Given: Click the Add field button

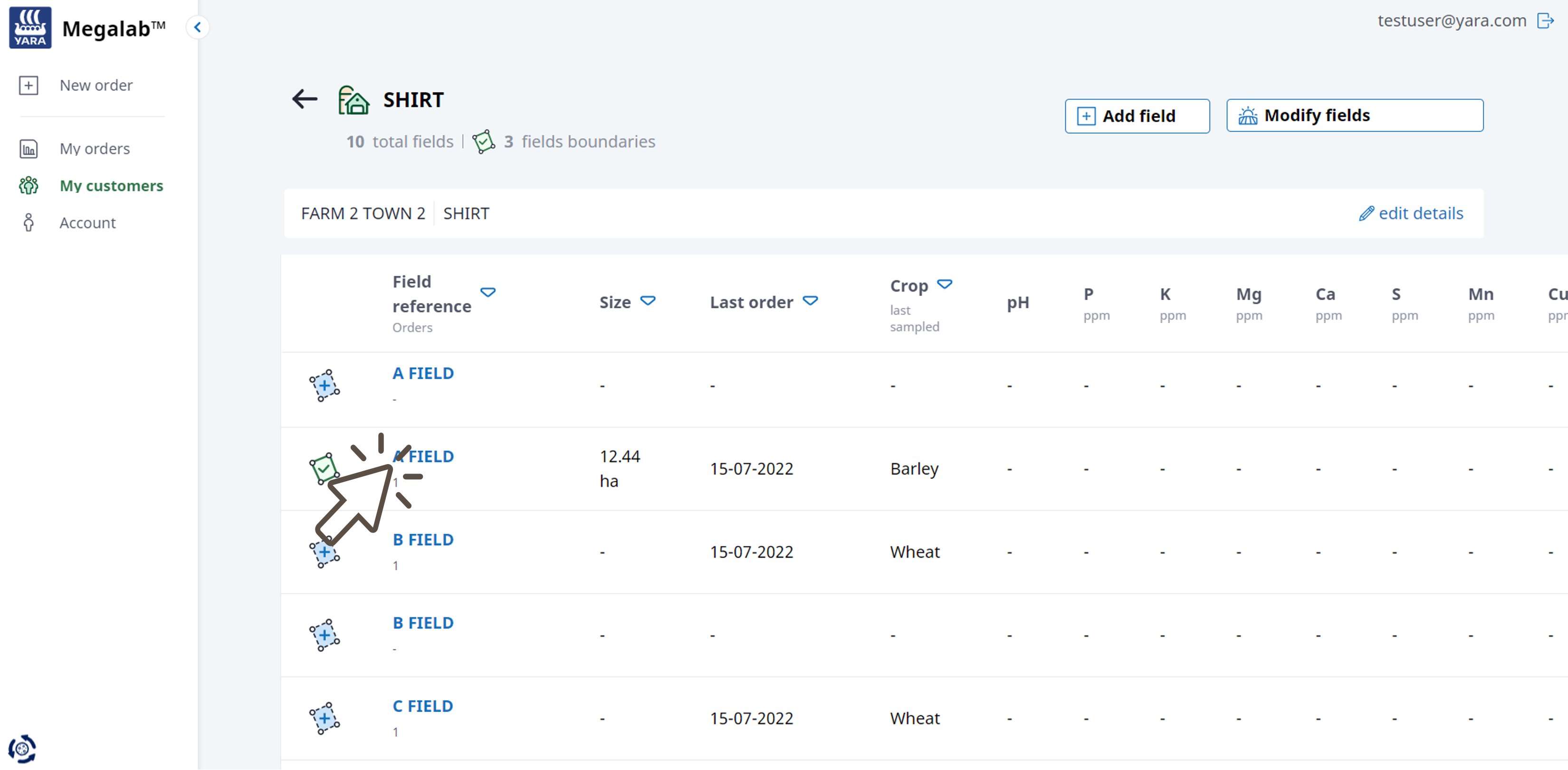Looking at the screenshot, I should click(x=1137, y=115).
